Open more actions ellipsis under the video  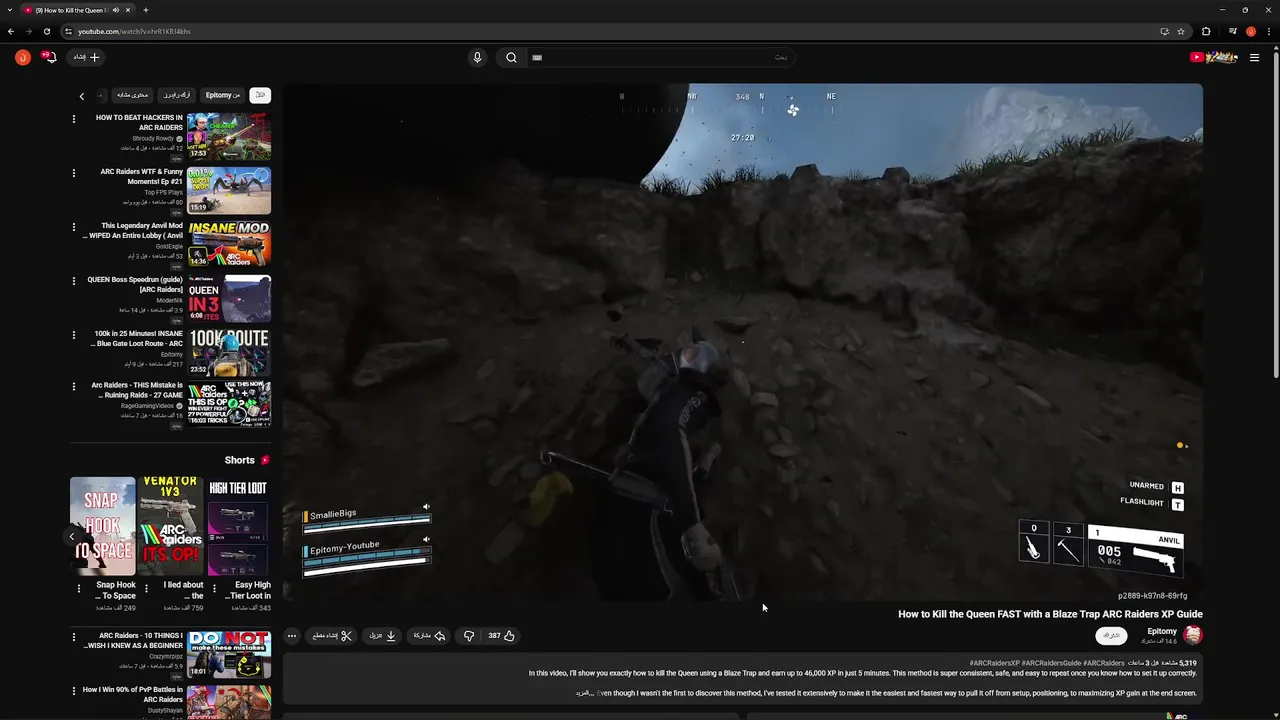pyautogui.click(x=291, y=635)
